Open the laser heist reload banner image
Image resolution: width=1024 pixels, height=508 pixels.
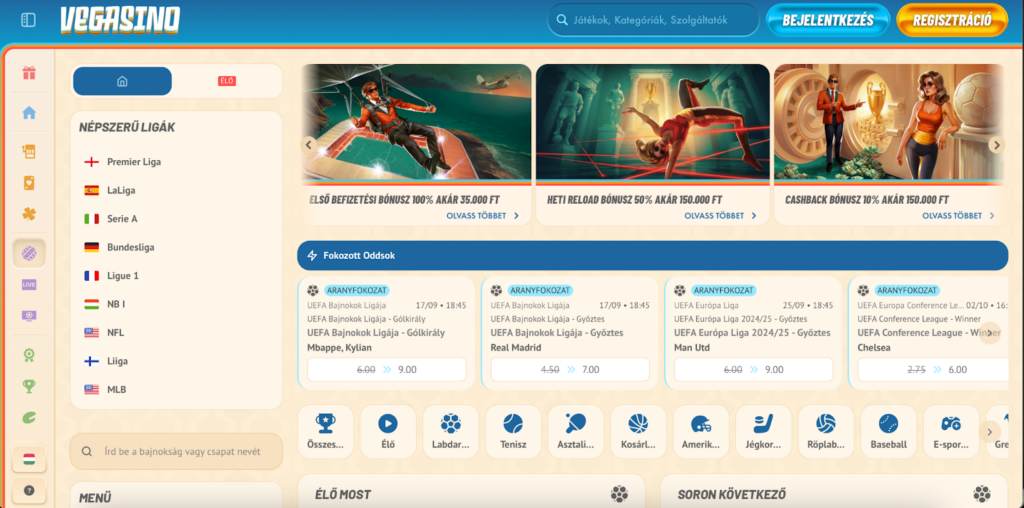653,122
